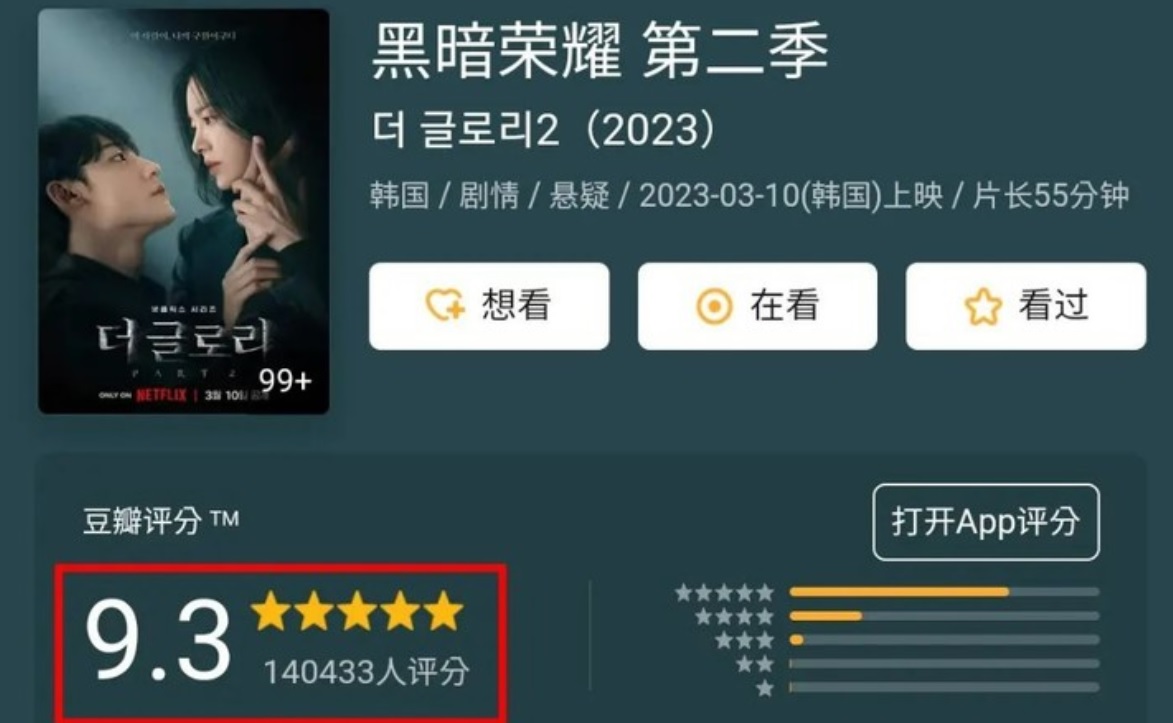
Task: Tap the 打开App评分 button
Action: (x=986, y=522)
